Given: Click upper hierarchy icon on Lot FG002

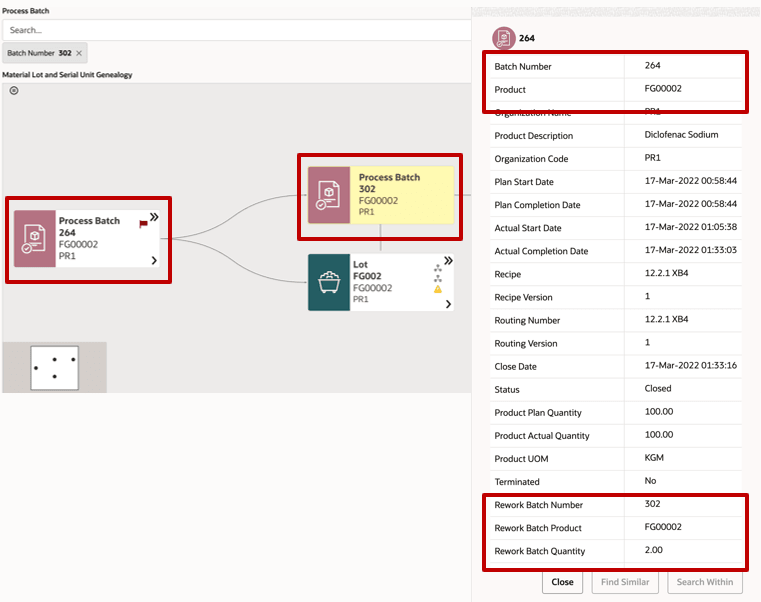Looking at the screenshot, I should pos(438,268).
